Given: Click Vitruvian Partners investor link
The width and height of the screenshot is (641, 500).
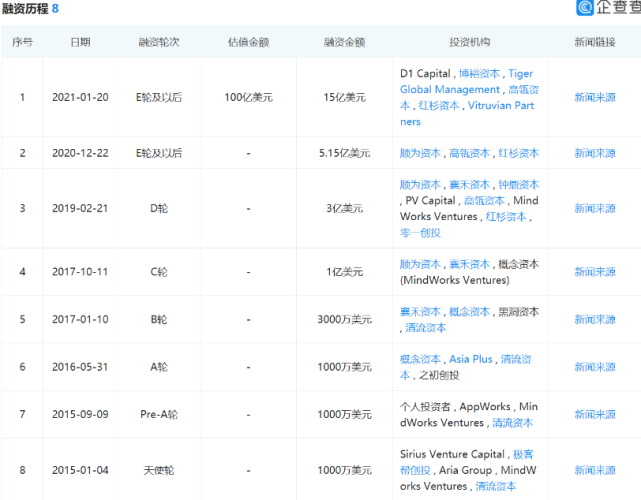Looking at the screenshot, I should coord(467,114).
